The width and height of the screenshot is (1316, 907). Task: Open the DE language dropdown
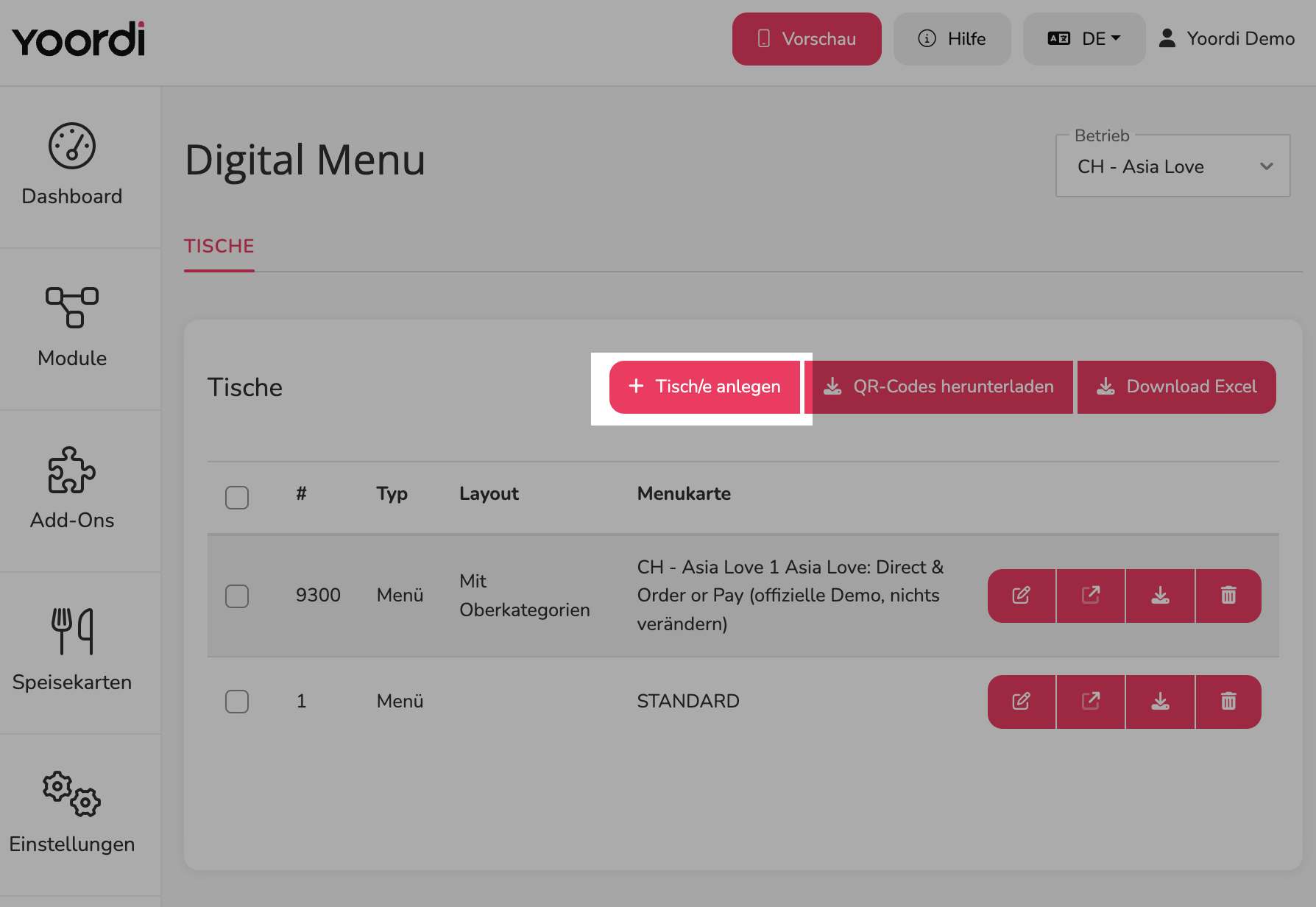1084,39
